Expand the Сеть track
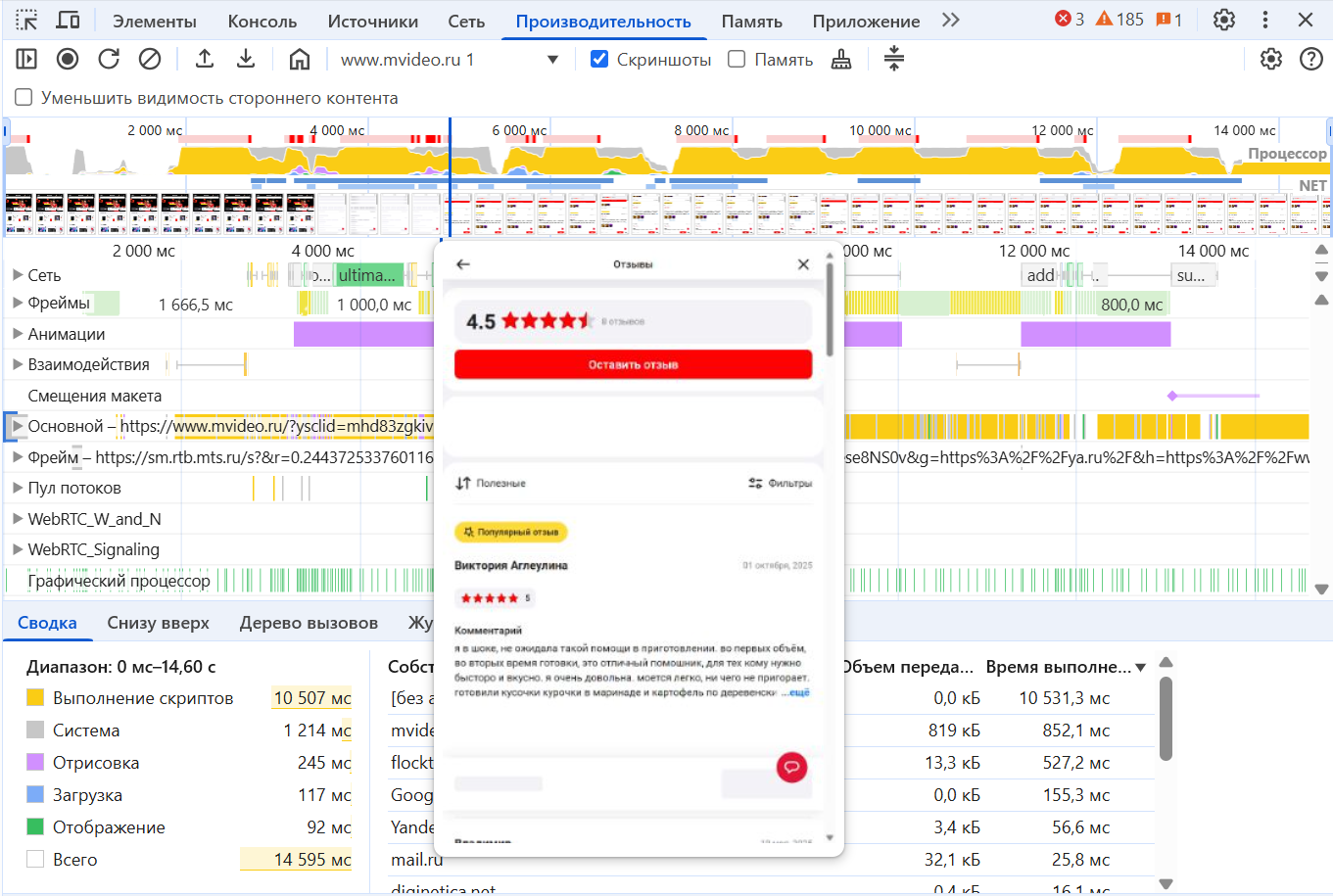This screenshot has width=1333, height=896. pos(18,275)
